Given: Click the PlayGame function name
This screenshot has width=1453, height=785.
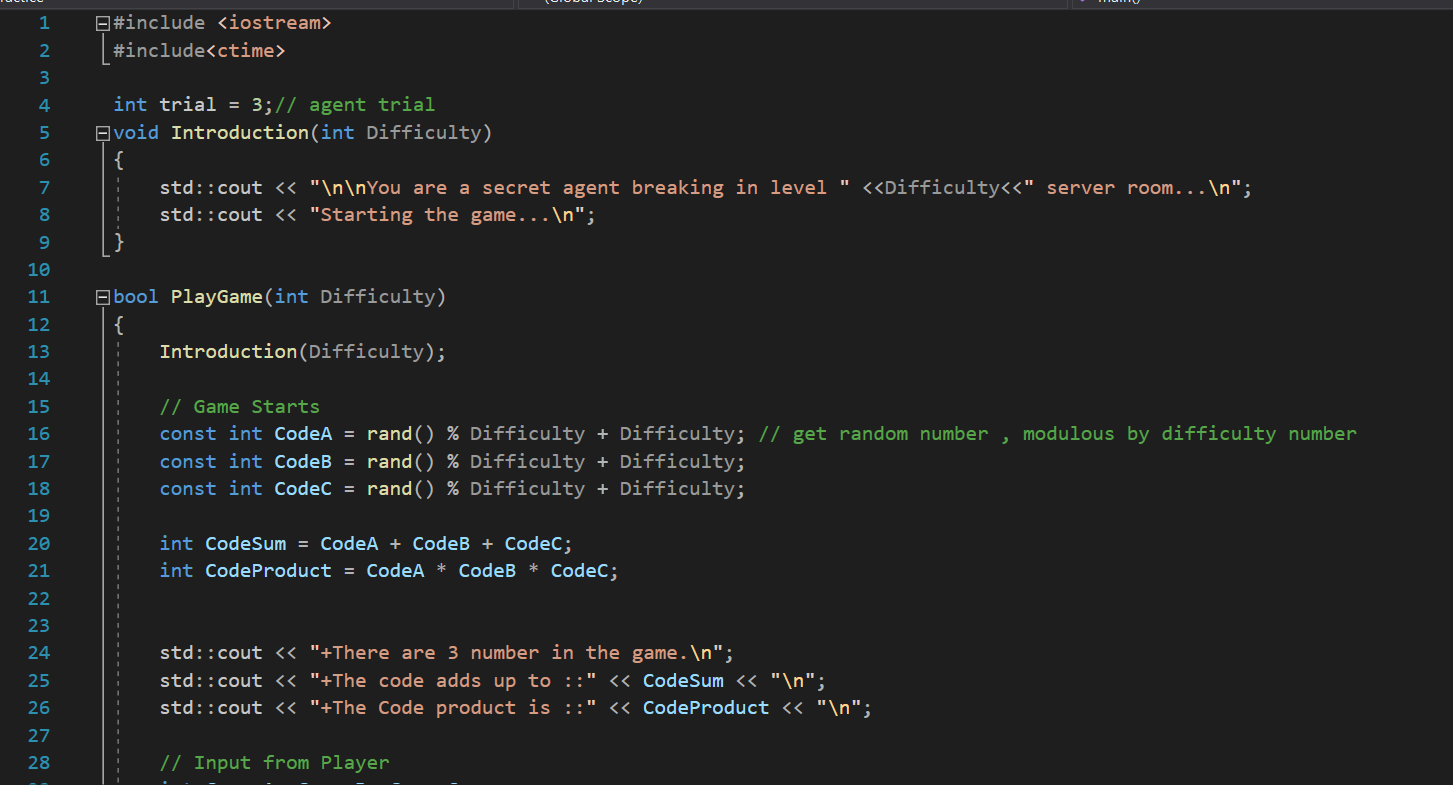Looking at the screenshot, I should 217,297.
